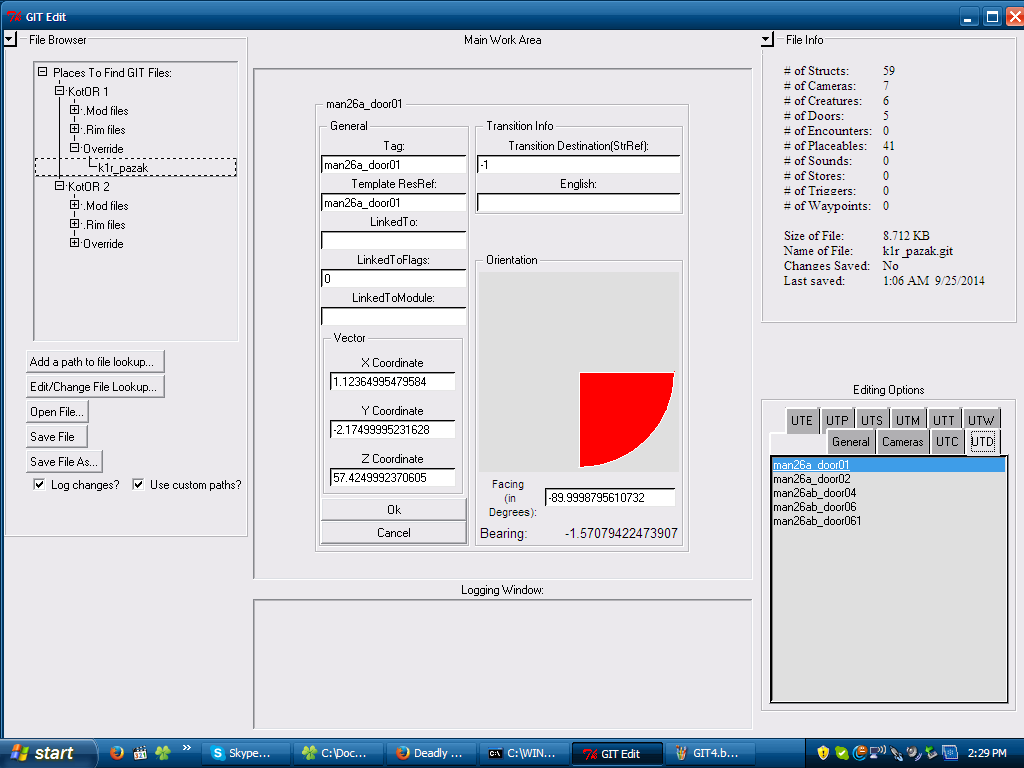The height and width of the screenshot is (768, 1024).
Task: Click the Cancel button
Action: 394,532
